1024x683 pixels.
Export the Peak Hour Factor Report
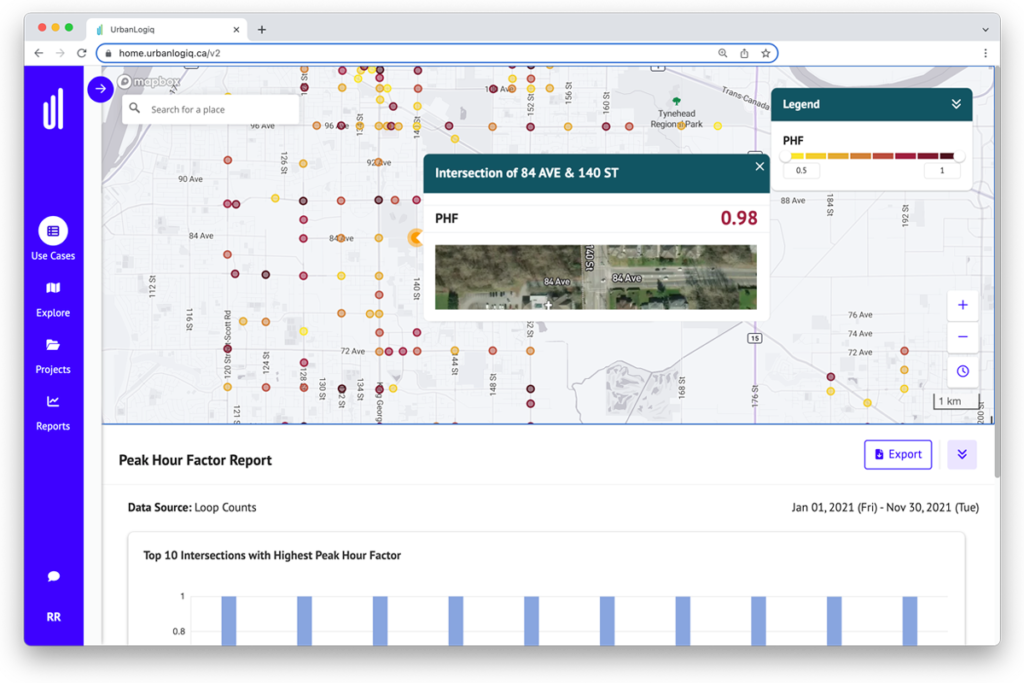tap(898, 454)
